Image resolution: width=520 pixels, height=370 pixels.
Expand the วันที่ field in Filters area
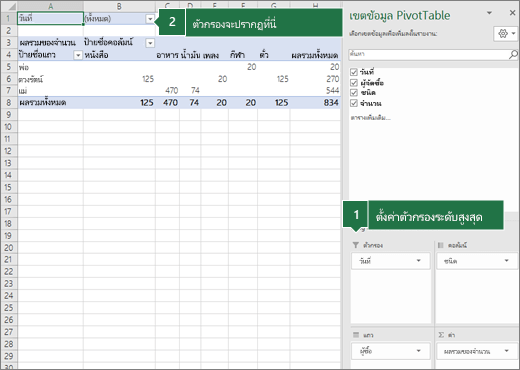[418, 261]
